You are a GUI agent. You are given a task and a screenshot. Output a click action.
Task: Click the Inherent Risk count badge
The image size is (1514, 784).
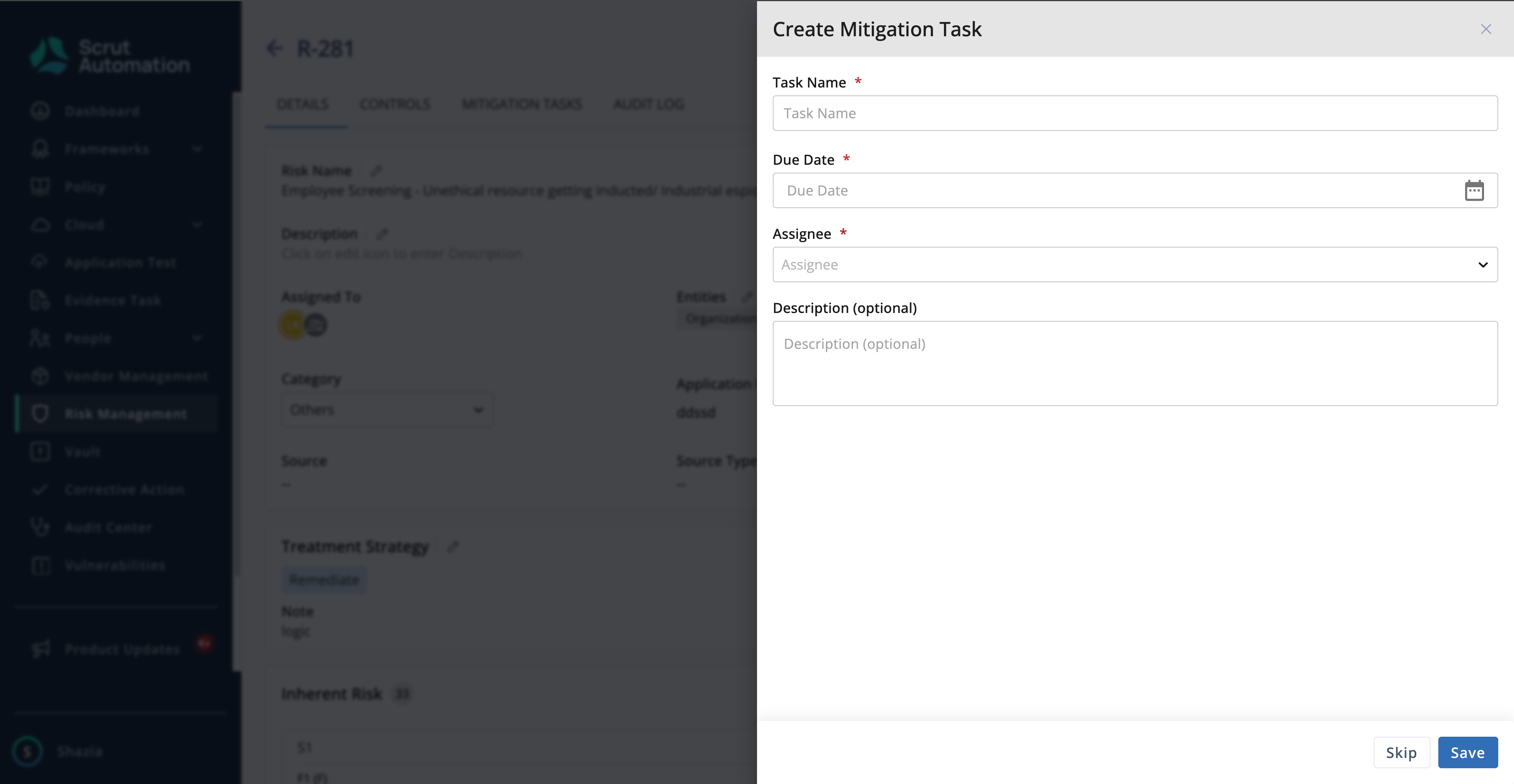[402, 694]
